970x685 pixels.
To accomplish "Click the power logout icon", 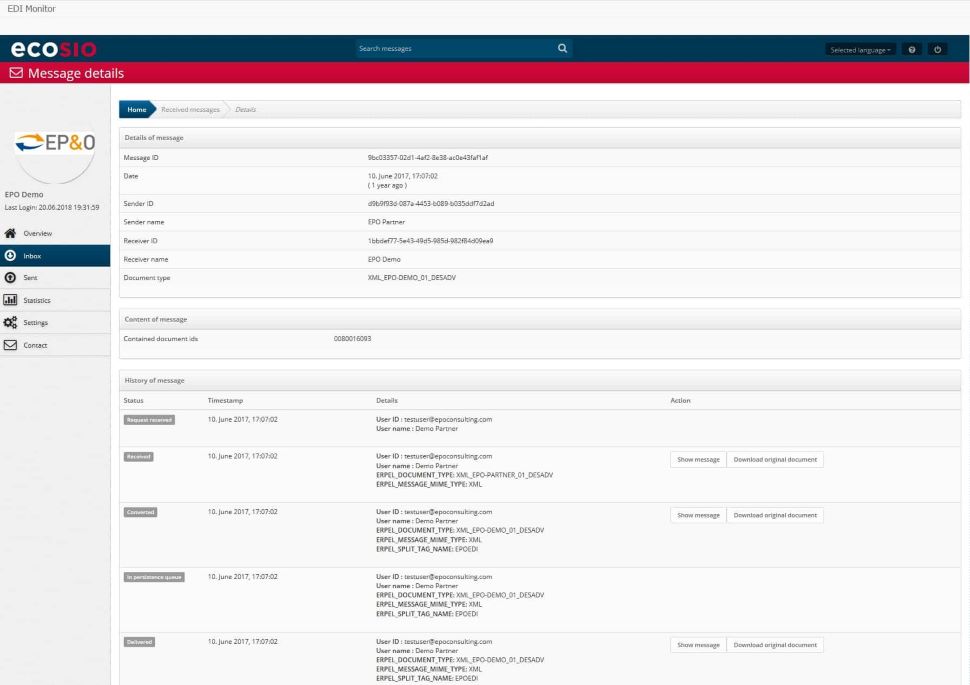I will point(937,49).
